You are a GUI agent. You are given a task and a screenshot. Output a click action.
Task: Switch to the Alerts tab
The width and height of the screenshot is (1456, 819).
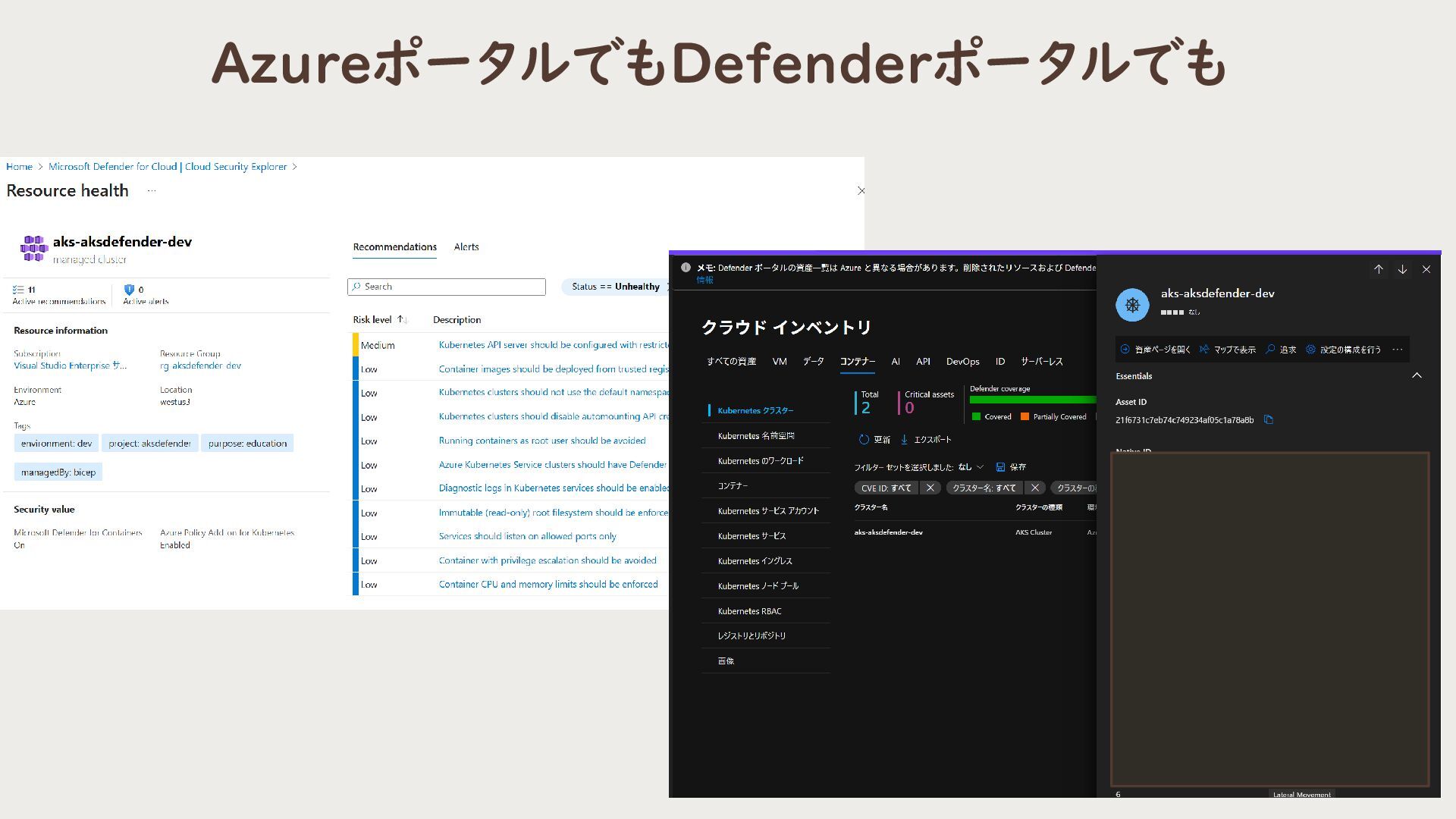466,247
